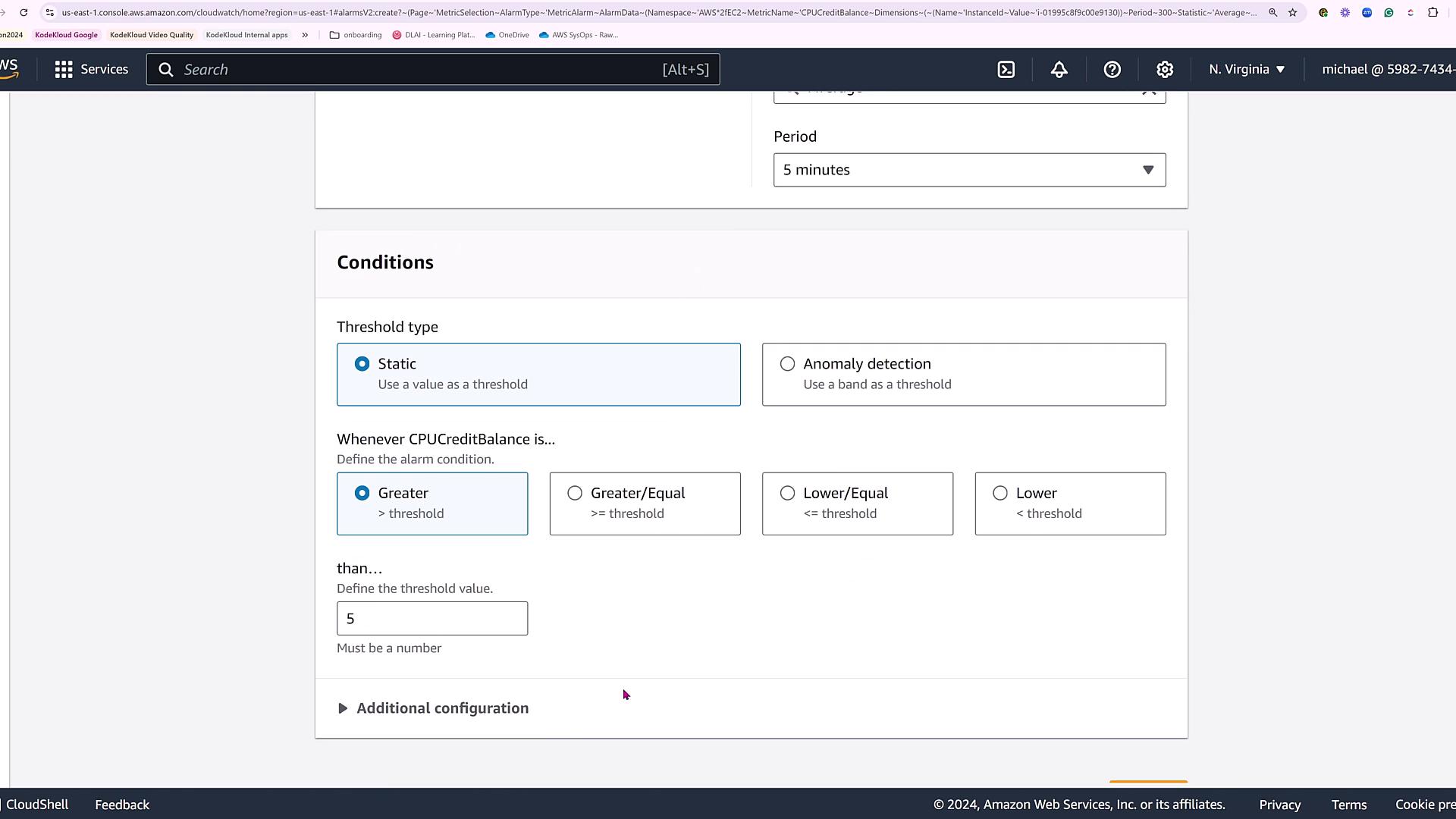
Task: Open KodeKloud Internal apps bookmark
Action: (246, 35)
